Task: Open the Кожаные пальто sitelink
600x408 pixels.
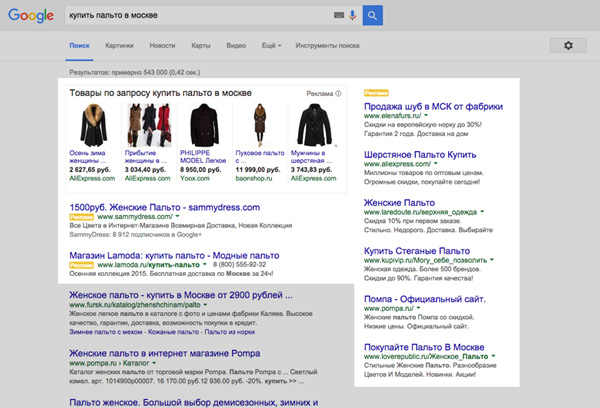Action: tap(173, 332)
